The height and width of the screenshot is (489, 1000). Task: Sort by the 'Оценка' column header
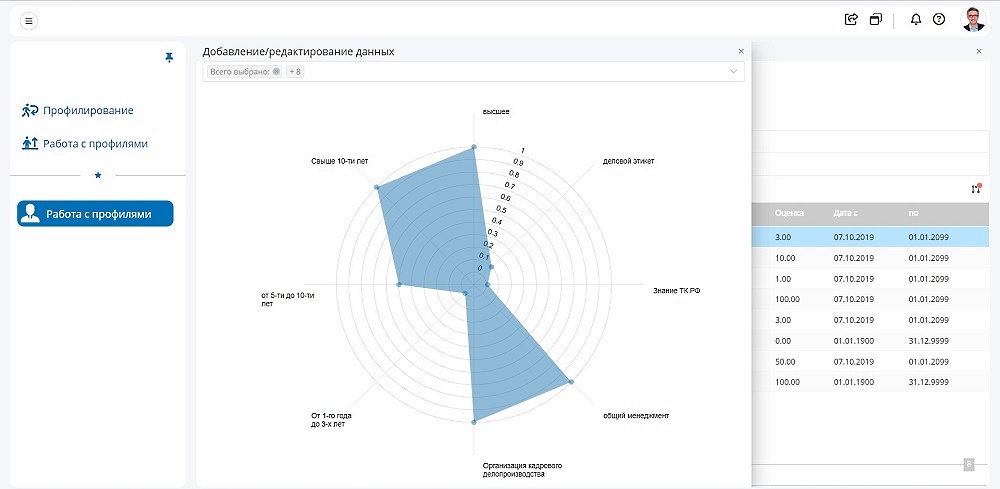[x=790, y=214]
